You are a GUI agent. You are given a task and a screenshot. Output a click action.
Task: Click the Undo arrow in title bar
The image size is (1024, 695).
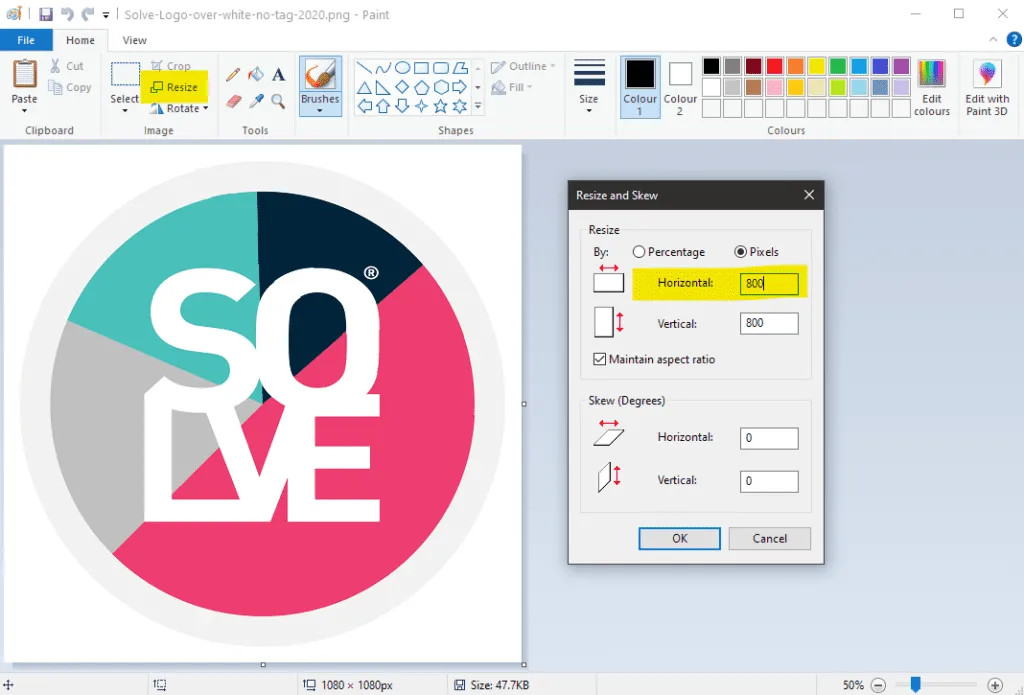tap(67, 14)
